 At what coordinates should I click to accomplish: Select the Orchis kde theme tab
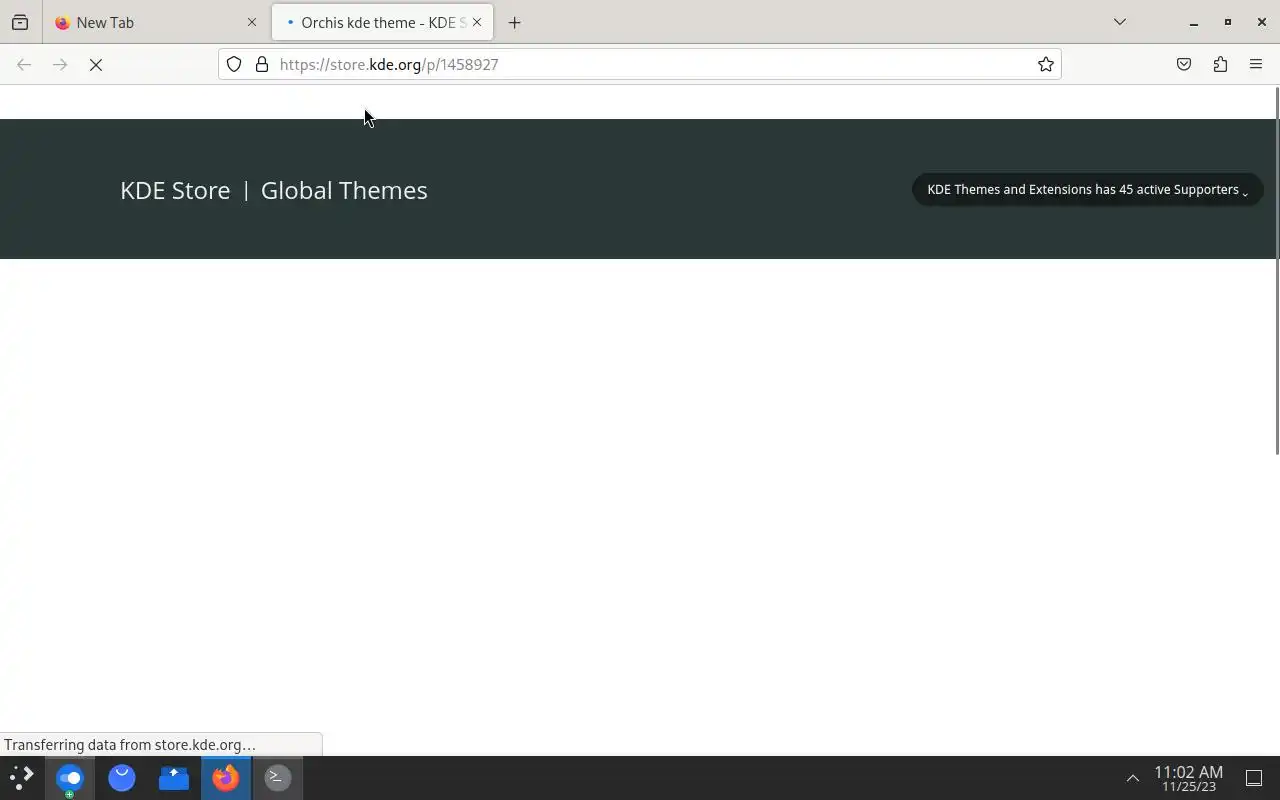click(382, 22)
